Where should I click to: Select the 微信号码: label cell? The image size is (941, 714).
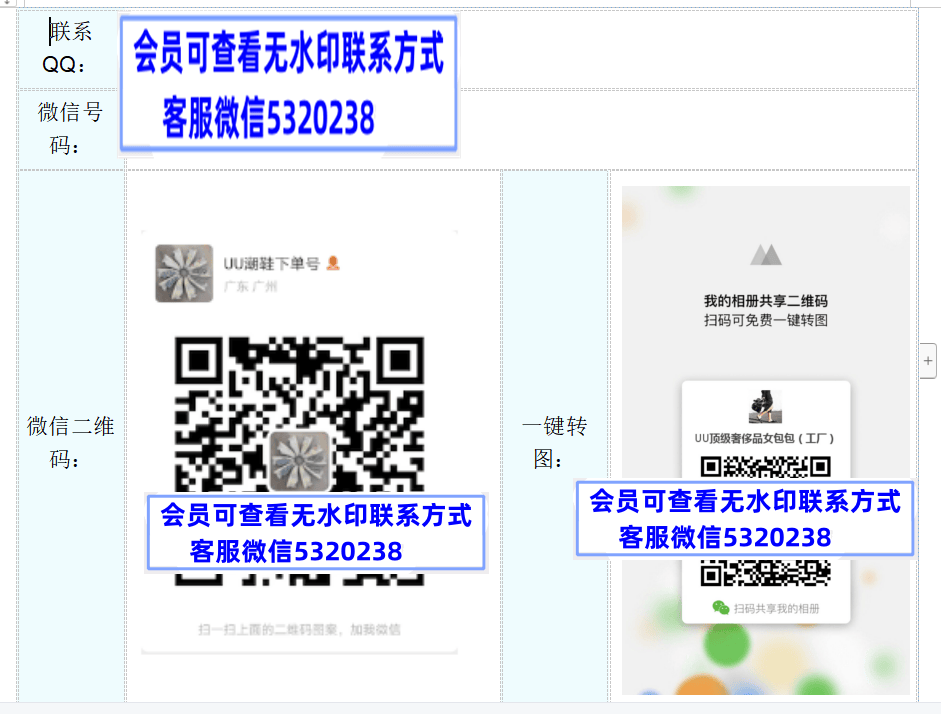[x=71, y=129]
